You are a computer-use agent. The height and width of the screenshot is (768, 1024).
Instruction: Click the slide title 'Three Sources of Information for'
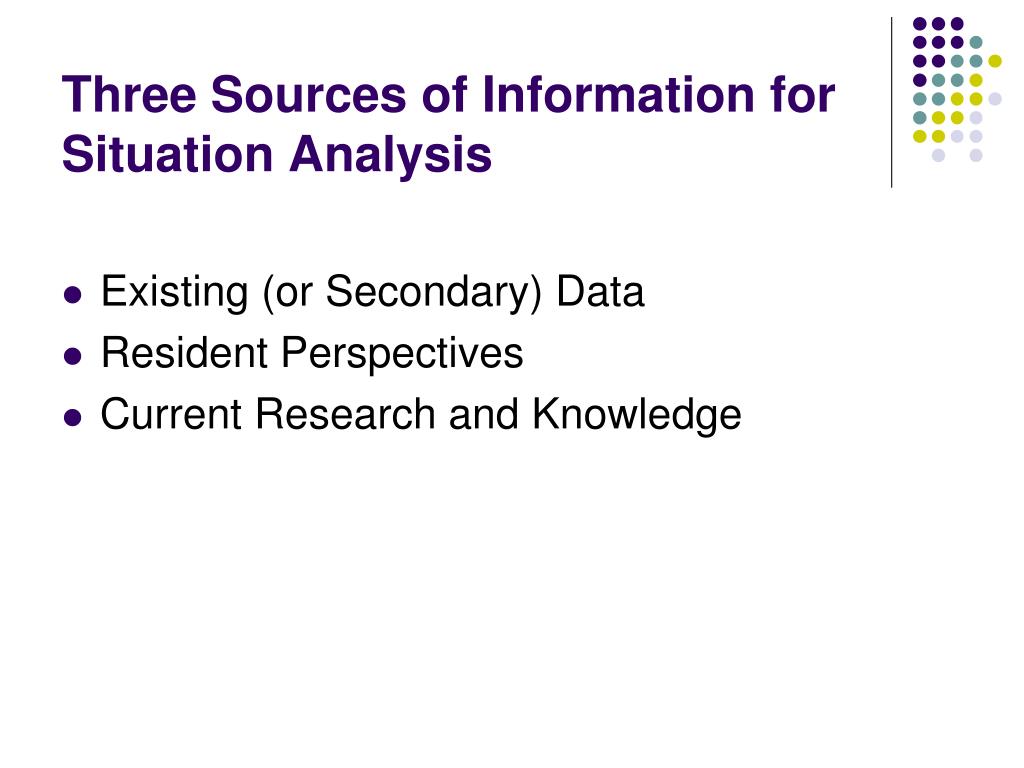(x=448, y=95)
